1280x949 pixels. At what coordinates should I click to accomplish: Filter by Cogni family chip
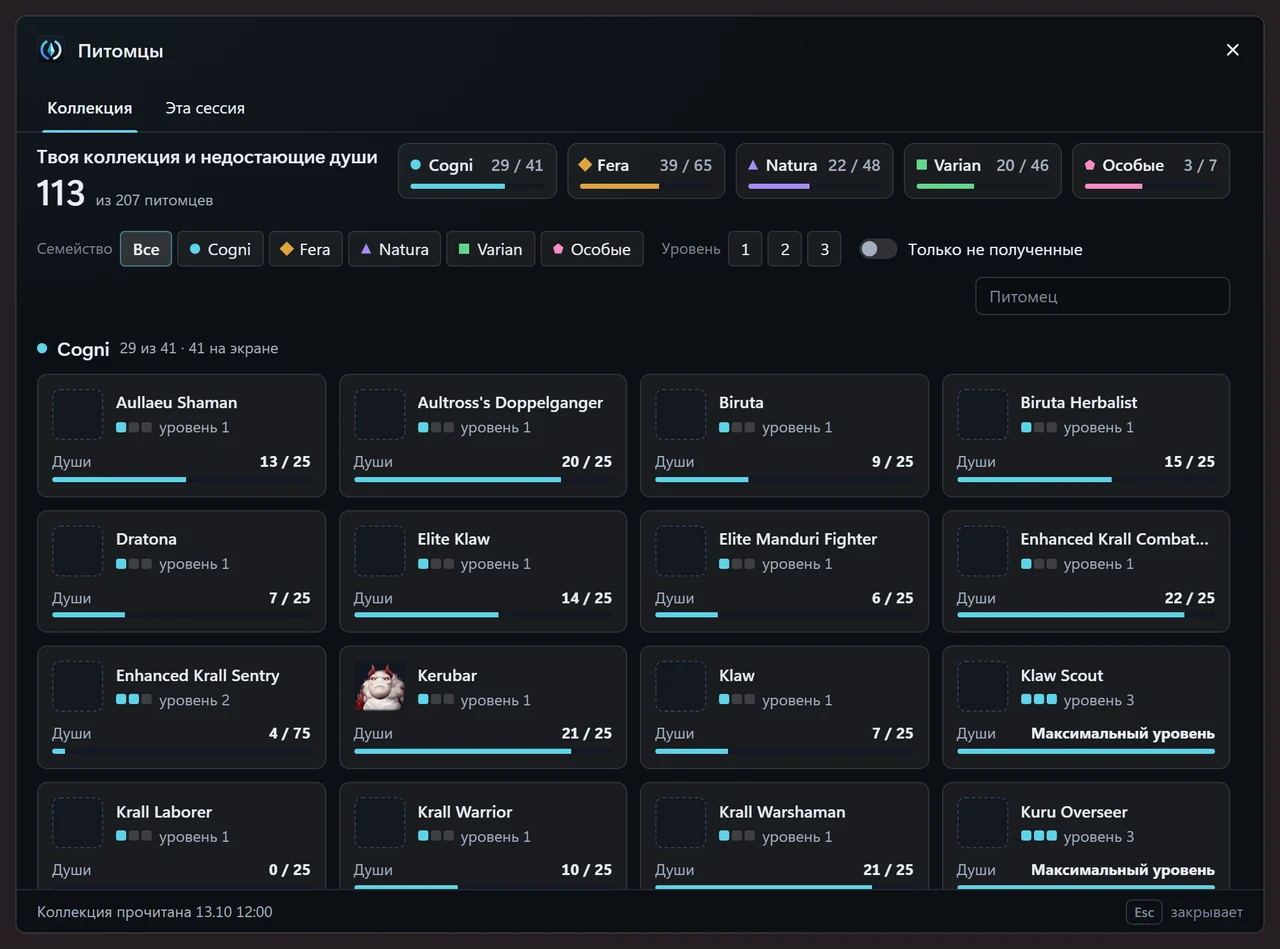tap(220, 249)
